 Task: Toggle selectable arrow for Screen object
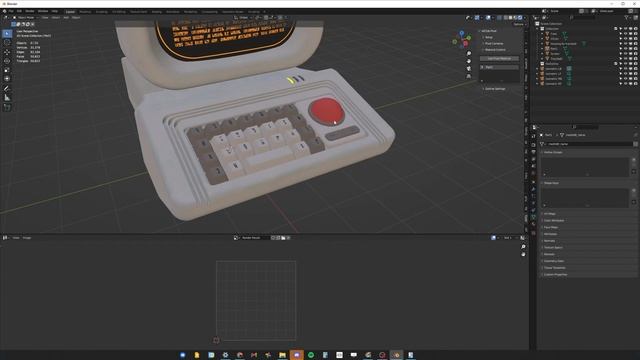(x=620, y=53)
